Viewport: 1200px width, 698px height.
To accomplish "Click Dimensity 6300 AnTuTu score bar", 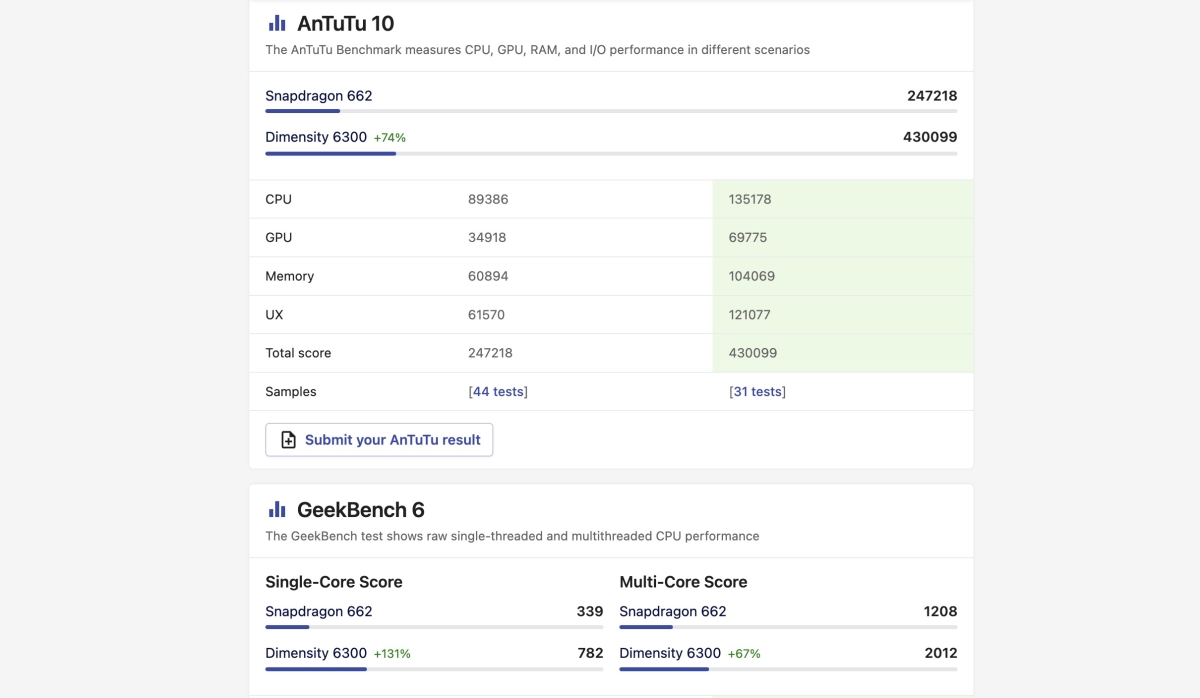I will tap(611, 153).
